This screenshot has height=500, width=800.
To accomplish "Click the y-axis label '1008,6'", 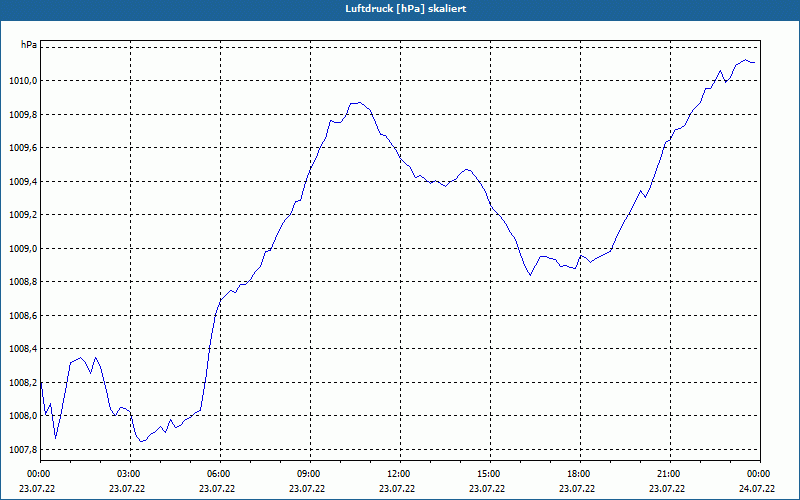I will [x=23, y=316].
